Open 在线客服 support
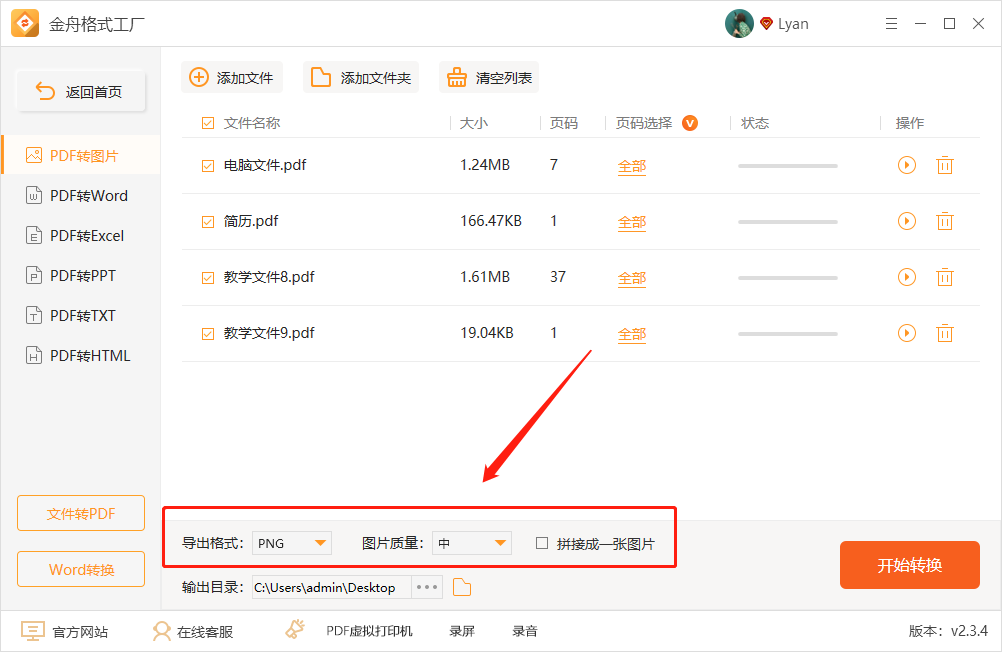 (x=192, y=632)
